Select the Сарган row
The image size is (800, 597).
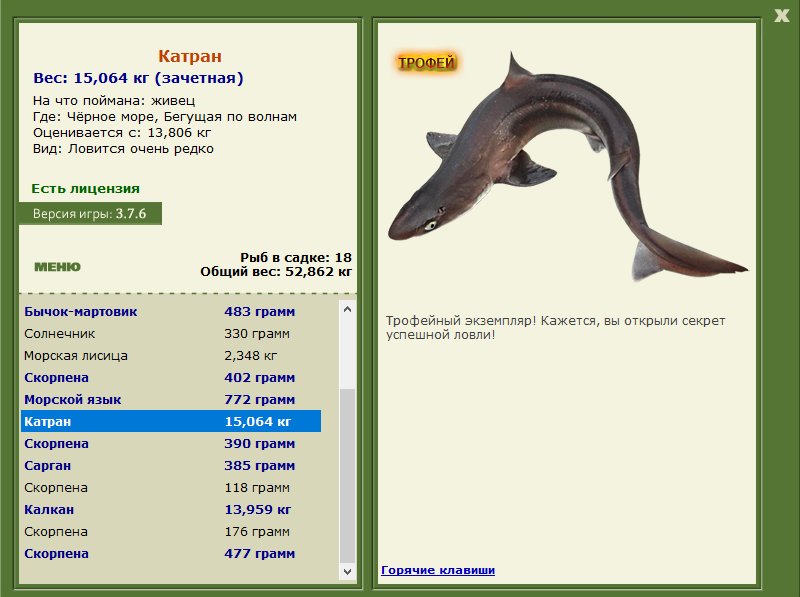[x=171, y=465]
